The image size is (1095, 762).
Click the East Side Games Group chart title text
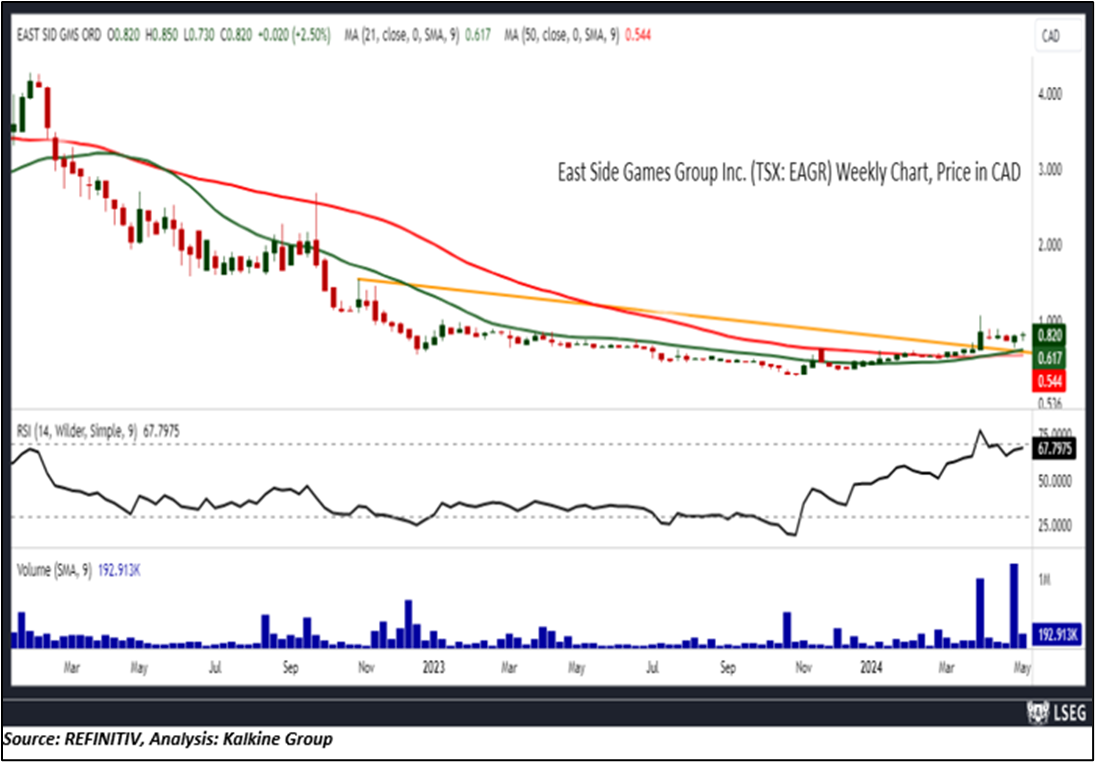pos(788,173)
